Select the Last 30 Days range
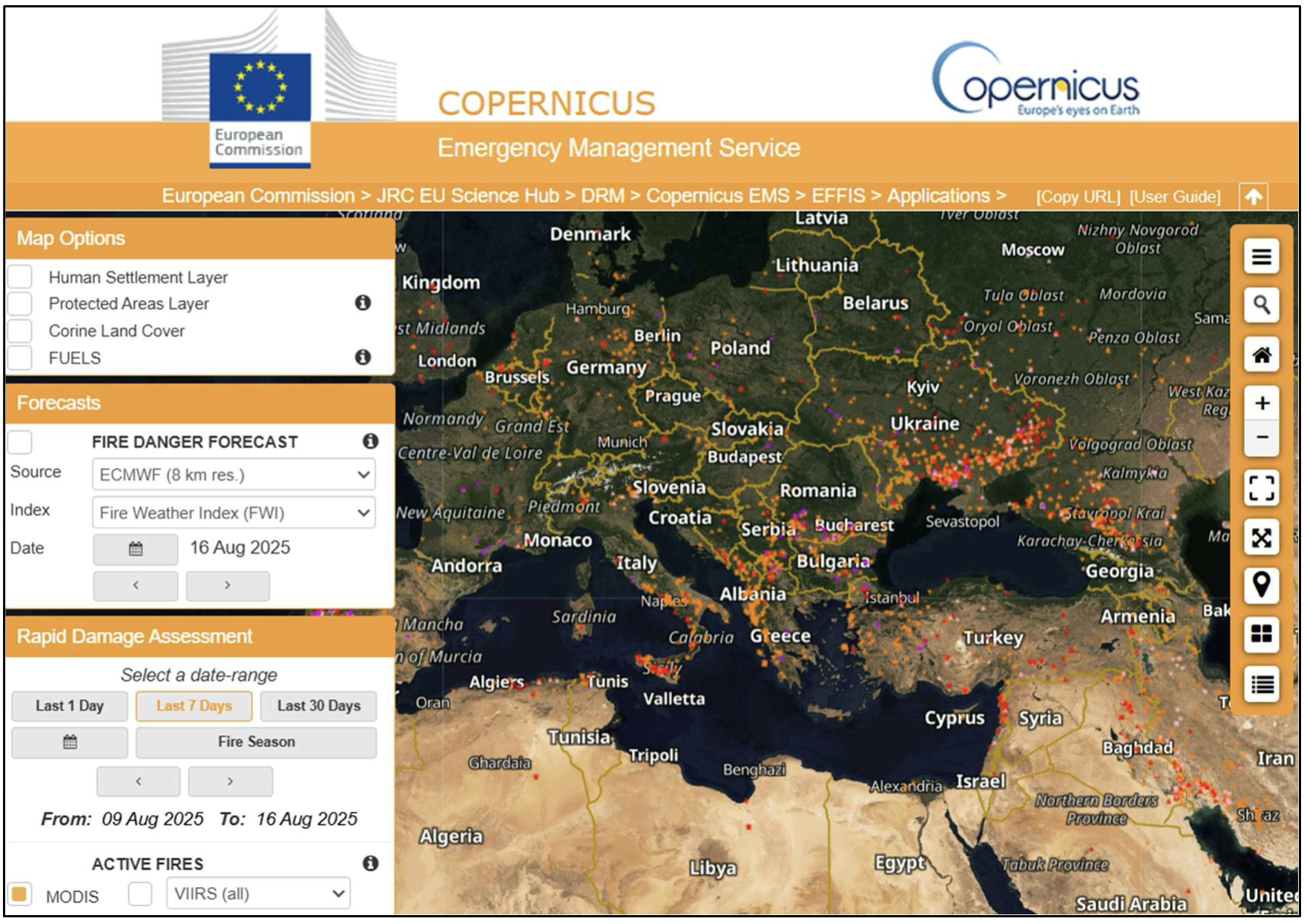Screen dimensions: 1307x924 (318, 706)
